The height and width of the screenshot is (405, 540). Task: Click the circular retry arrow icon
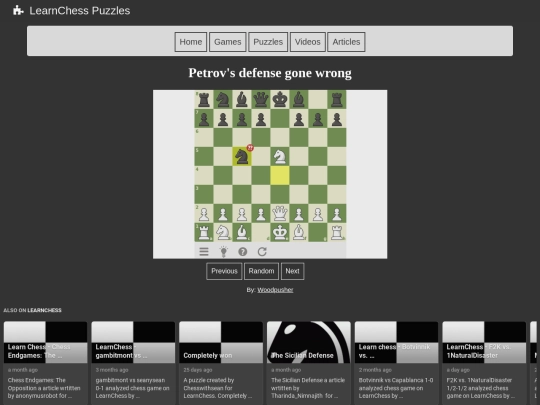[x=262, y=252]
